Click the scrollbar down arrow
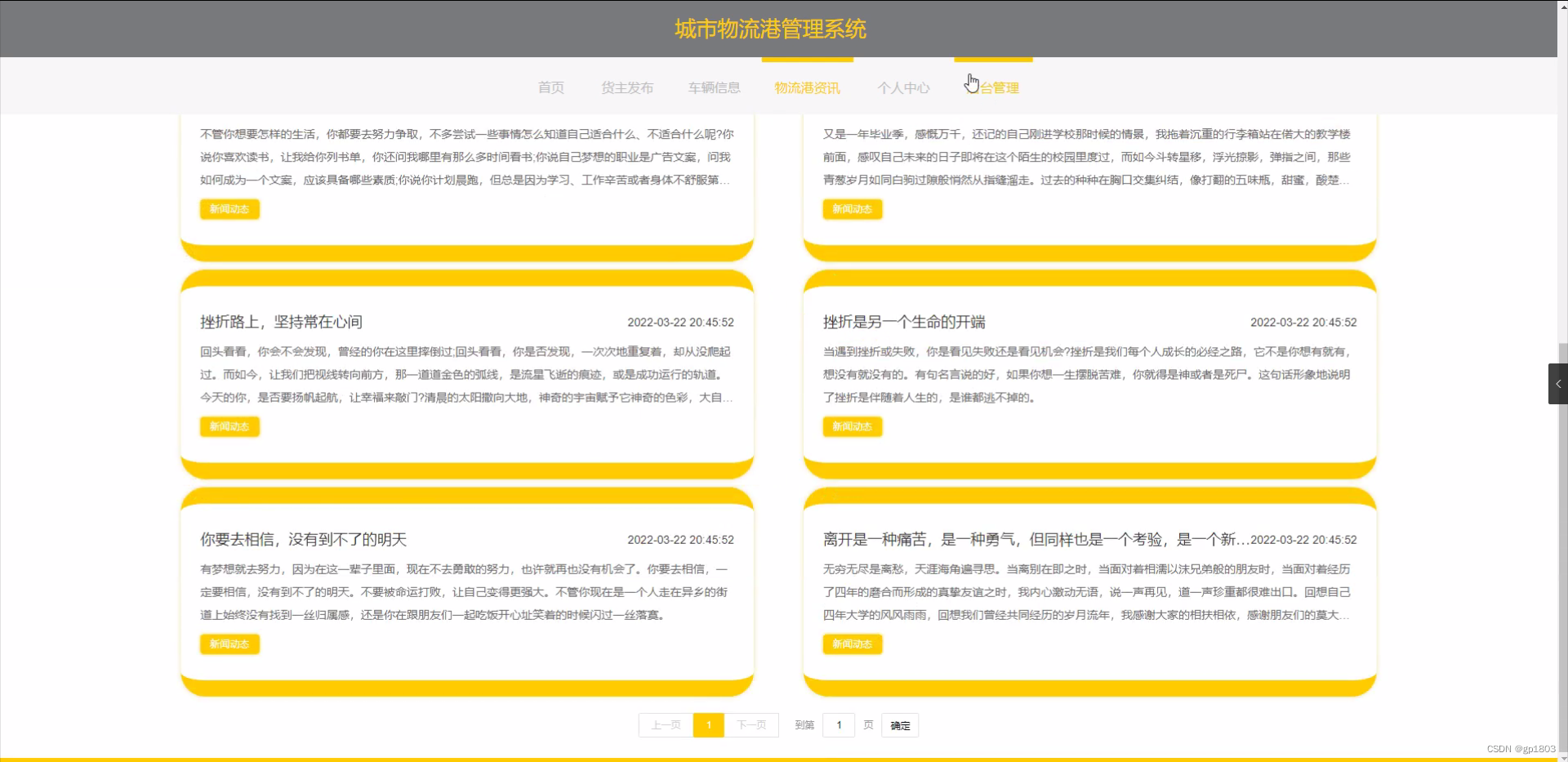This screenshot has height=762, width=1568. (1563, 757)
